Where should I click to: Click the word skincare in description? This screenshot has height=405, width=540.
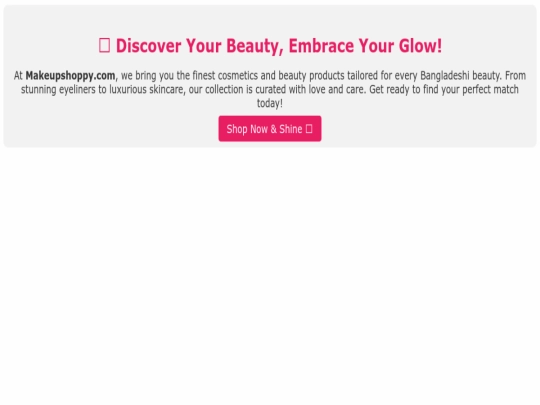pyautogui.click(x=166, y=90)
